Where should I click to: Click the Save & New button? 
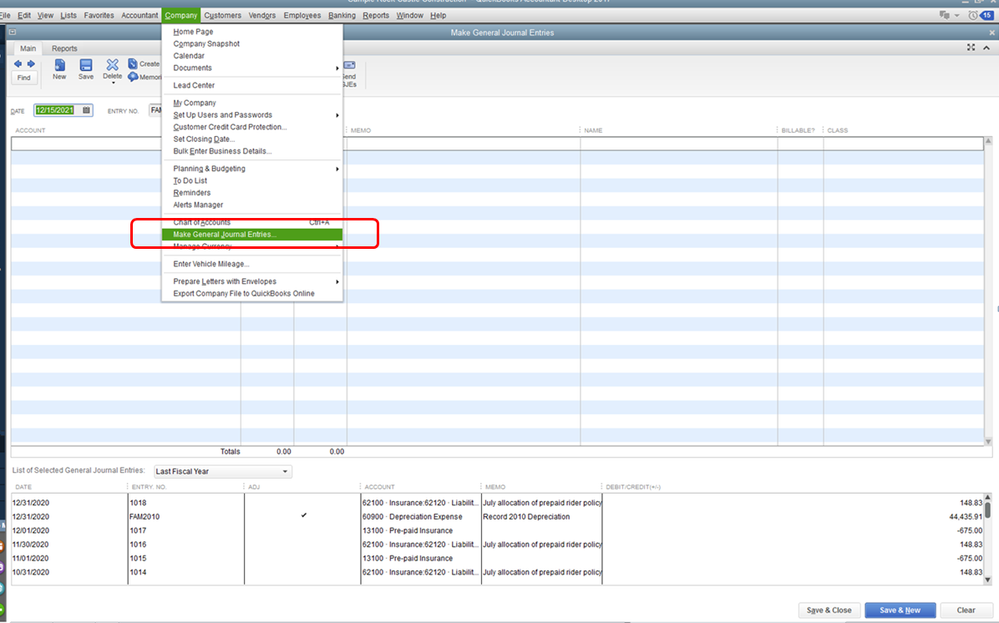(x=900, y=610)
